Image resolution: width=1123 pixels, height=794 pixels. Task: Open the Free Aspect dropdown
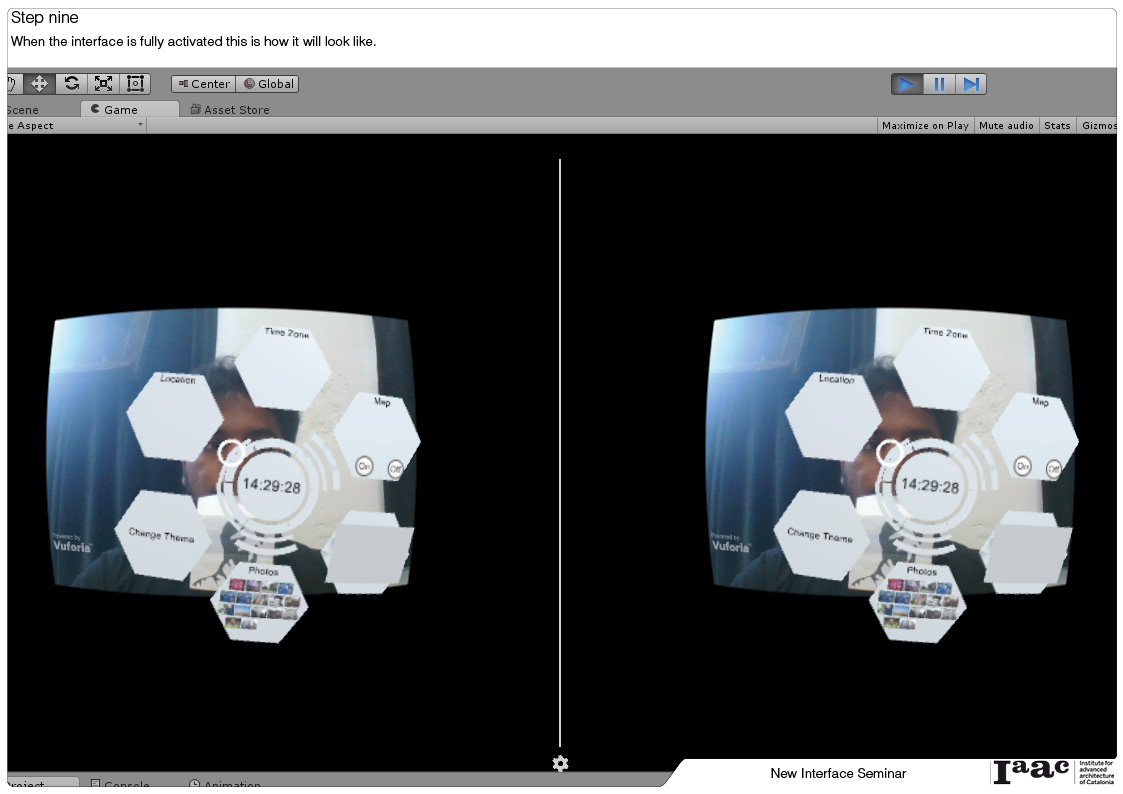(x=70, y=125)
